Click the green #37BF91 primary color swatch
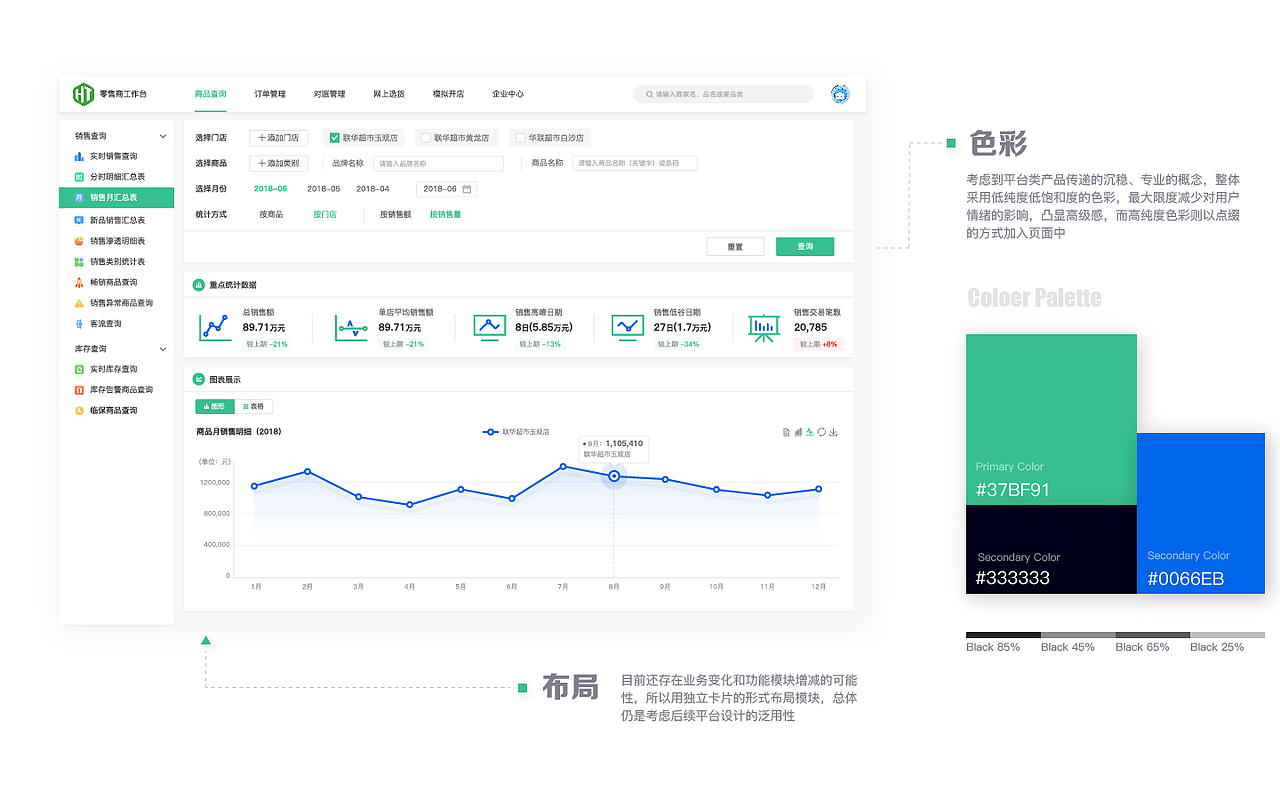Screen dimensions: 1280x800 tap(1051, 419)
